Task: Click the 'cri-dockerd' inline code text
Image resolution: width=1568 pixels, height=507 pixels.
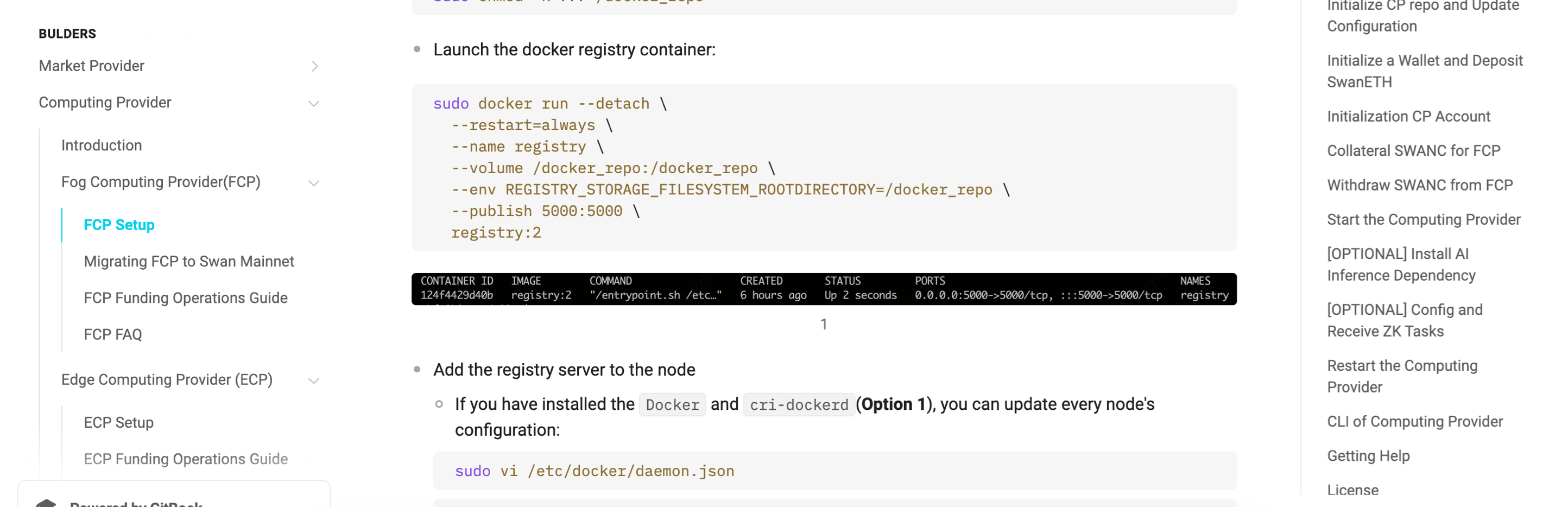Action: pos(799,405)
